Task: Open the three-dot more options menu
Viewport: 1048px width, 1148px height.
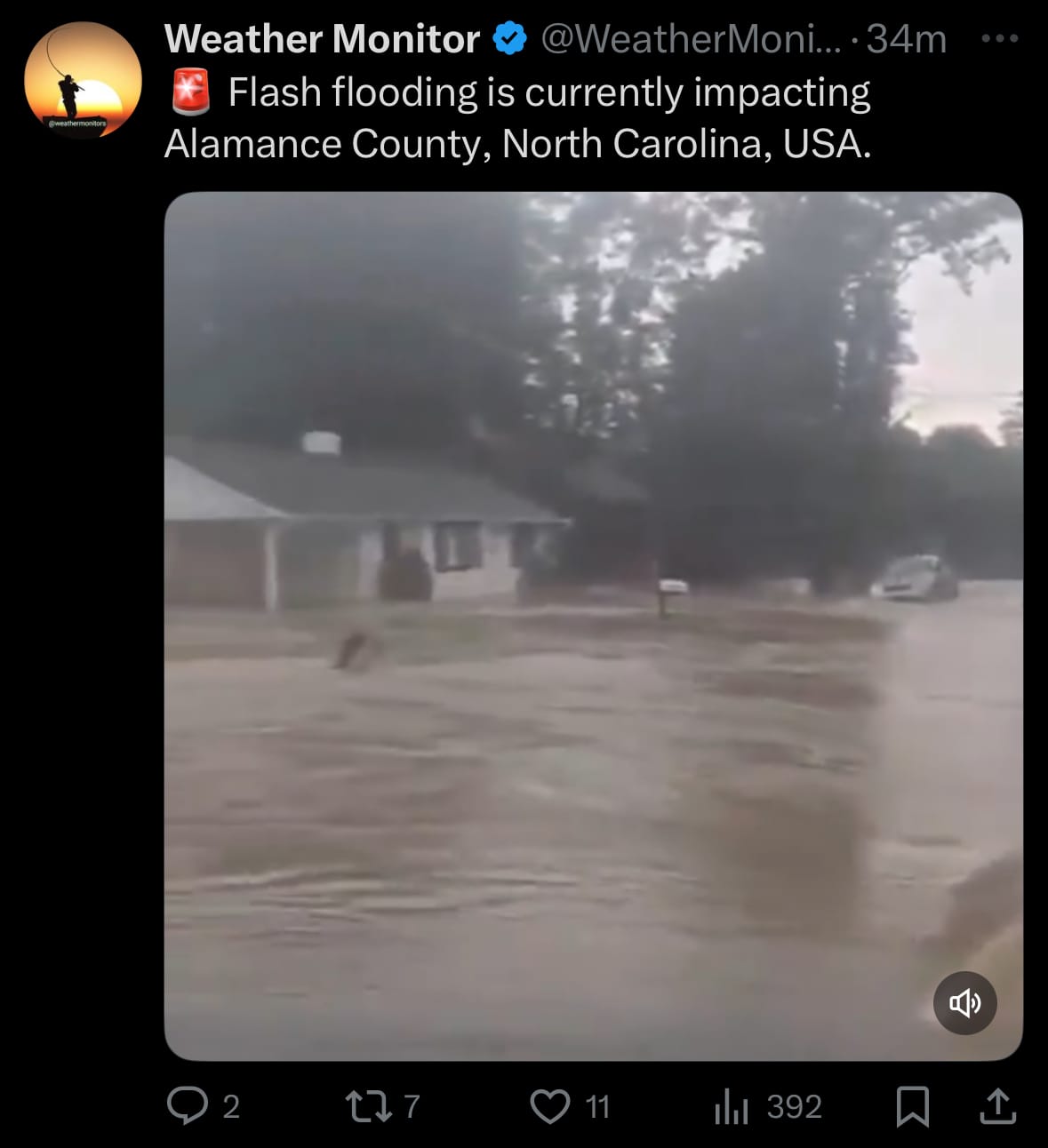Action: coord(1000,39)
